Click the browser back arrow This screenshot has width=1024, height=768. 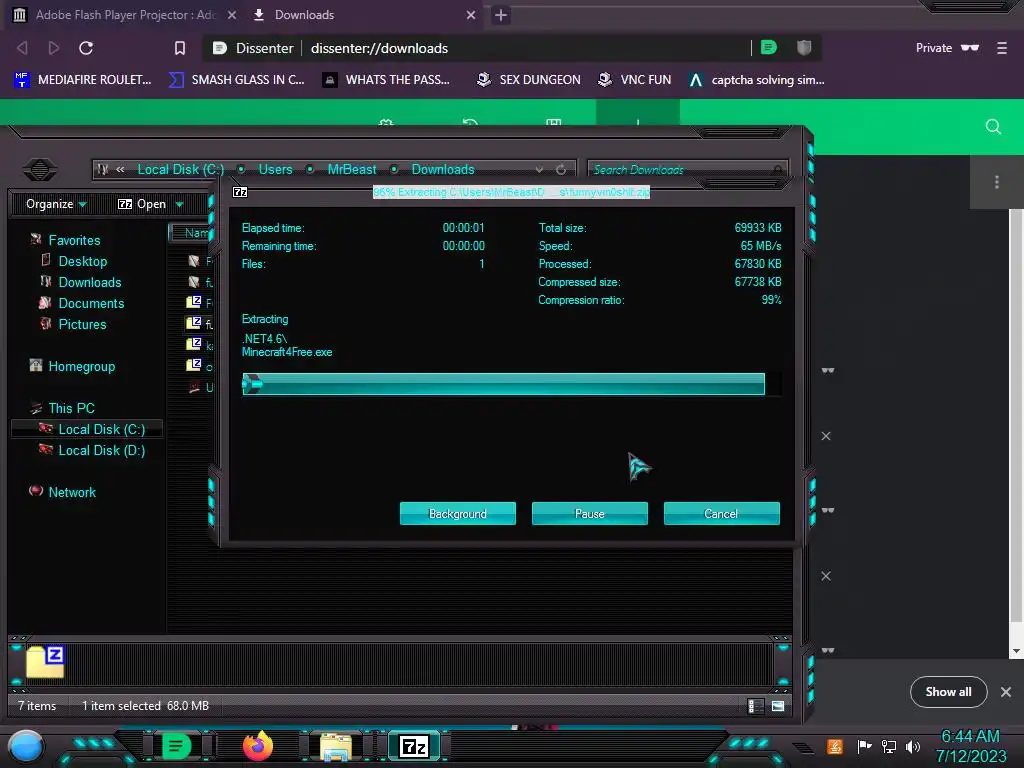(22, 48)
